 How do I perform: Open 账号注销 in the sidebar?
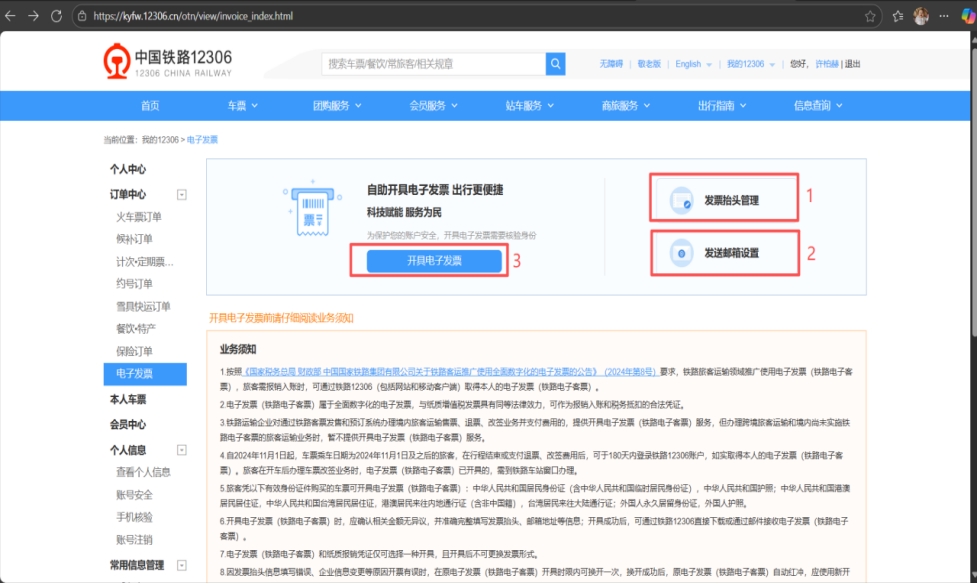(x=134, y=540)
